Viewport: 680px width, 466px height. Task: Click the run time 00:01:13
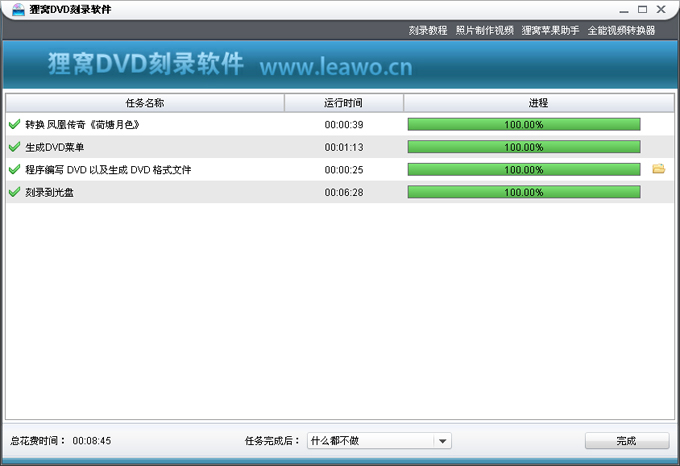[x=344, y=147]
